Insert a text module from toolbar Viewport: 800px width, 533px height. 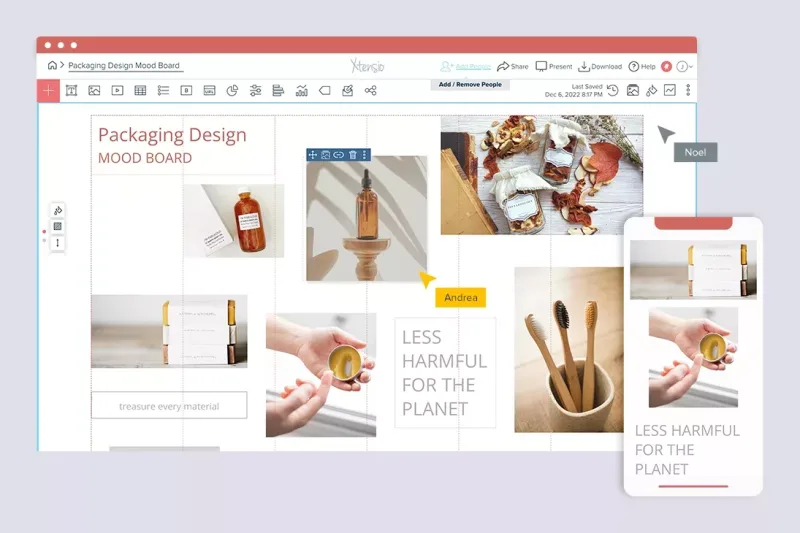(72, 90)
